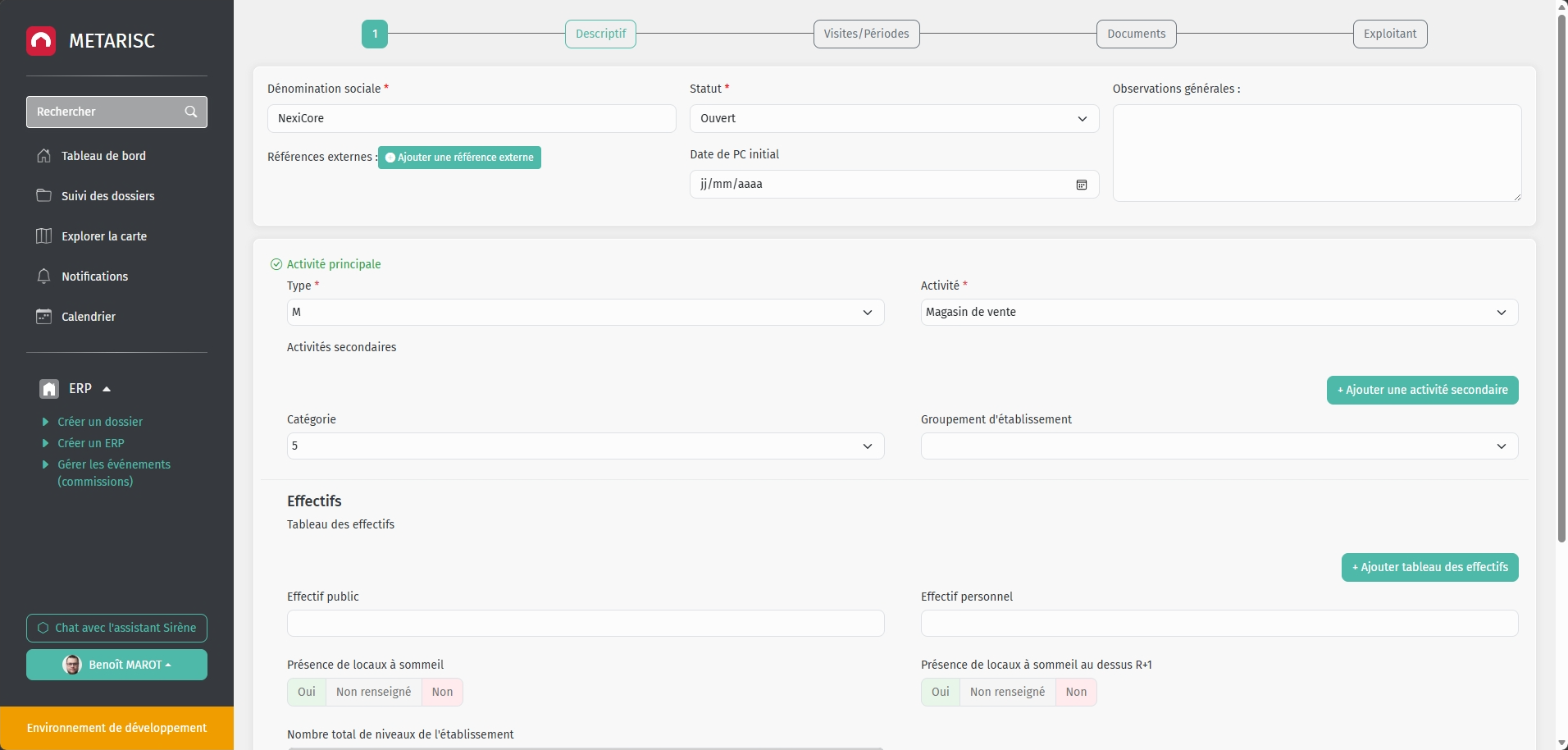Click the Notifications bell icon

click(x=44, y=277)
